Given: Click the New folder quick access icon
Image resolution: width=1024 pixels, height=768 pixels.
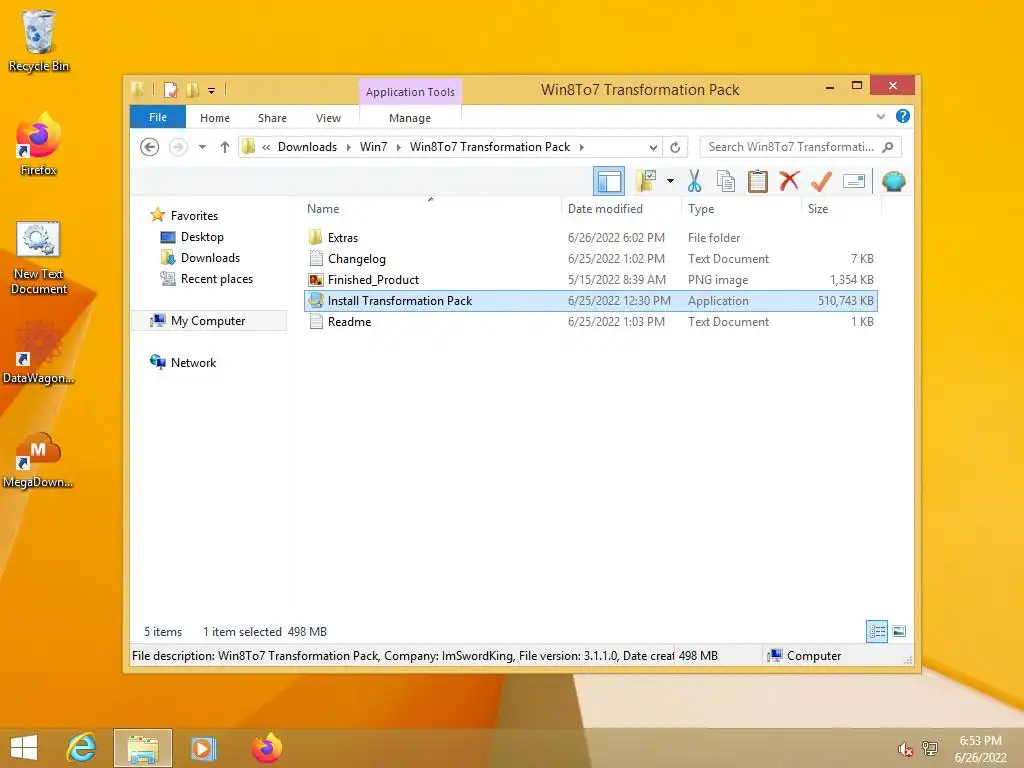Looking at the screenshot, I should 193,90.
